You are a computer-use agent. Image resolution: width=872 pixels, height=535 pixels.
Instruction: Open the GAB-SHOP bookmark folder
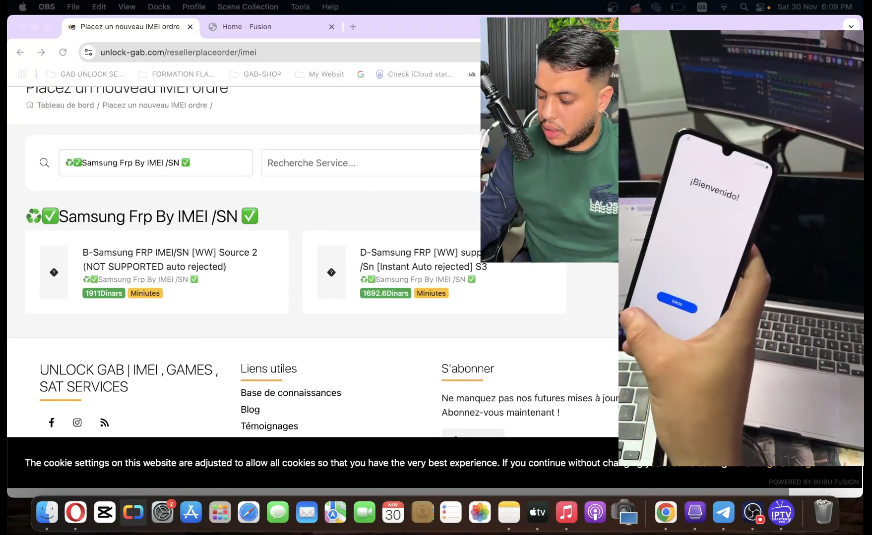[x=255, y=74]
